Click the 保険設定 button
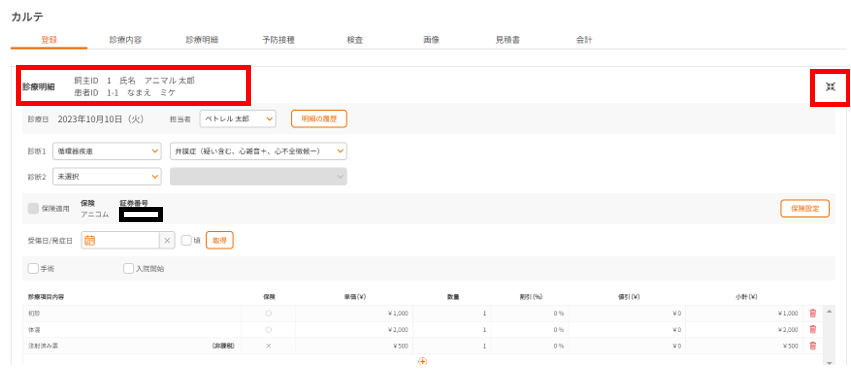The width and height of the screenshot is (851, 381). click(x=805, y=208)
